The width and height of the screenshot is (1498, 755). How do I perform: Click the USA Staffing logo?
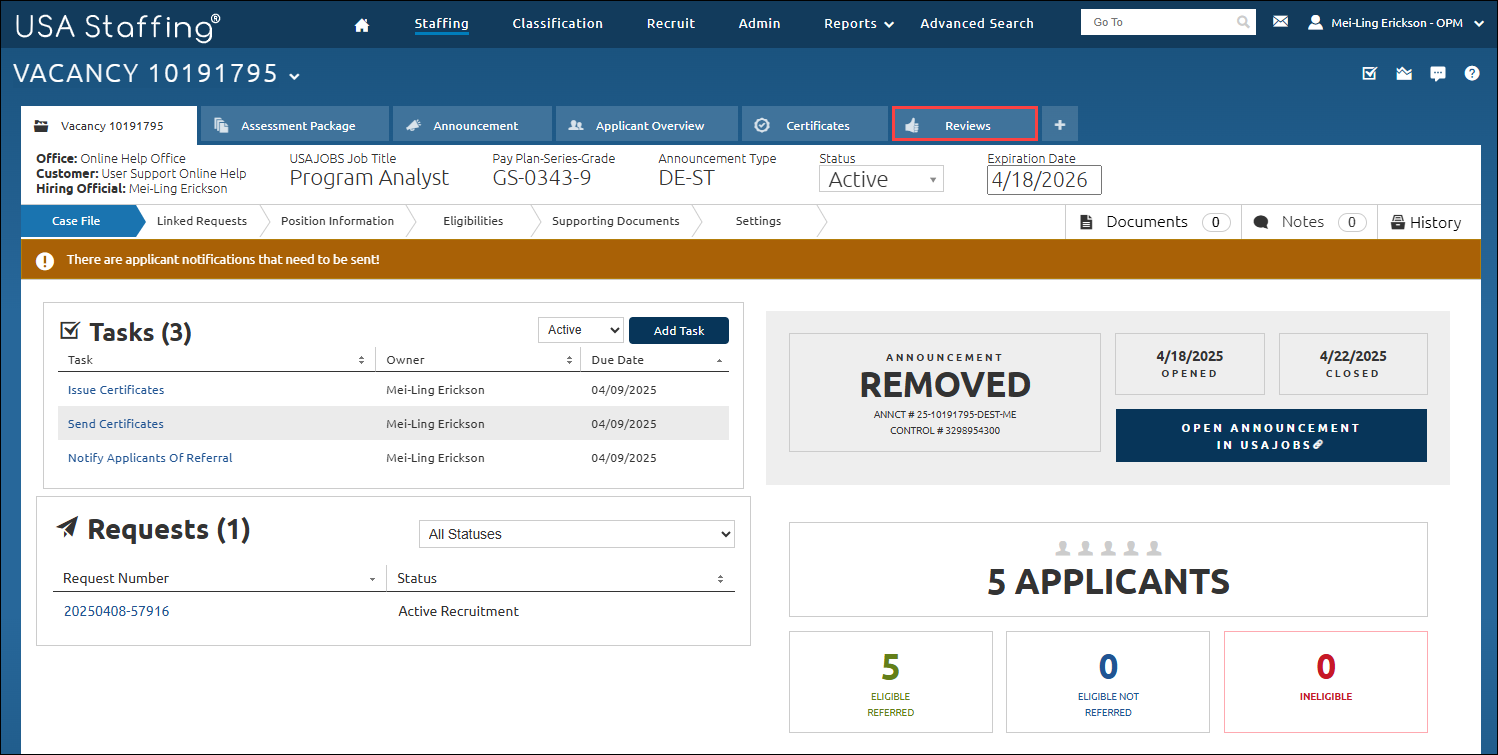[x=118, y=25]
